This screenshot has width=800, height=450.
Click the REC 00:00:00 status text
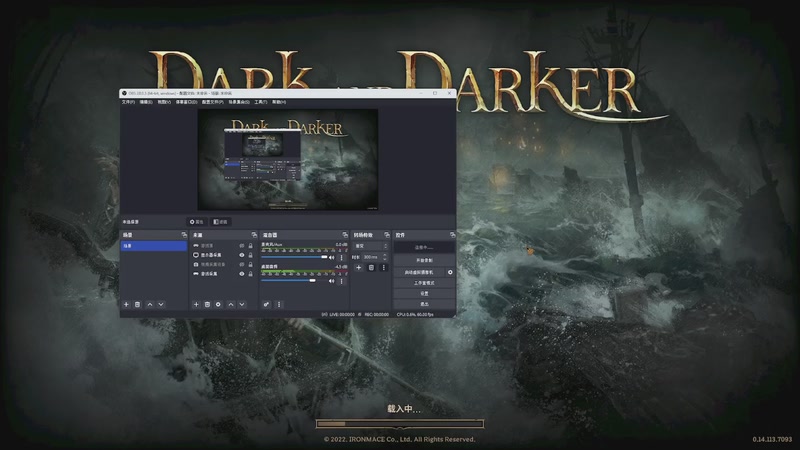pos(377,314)
